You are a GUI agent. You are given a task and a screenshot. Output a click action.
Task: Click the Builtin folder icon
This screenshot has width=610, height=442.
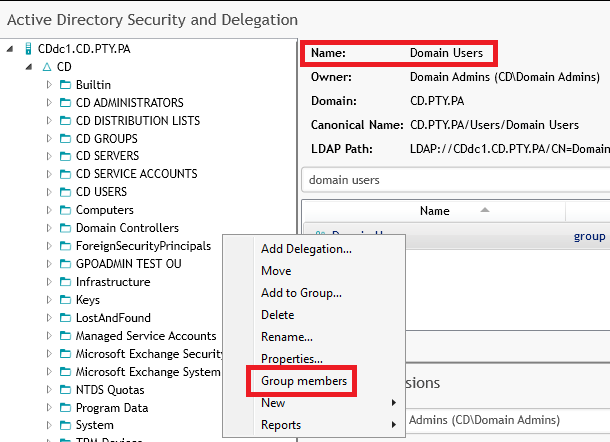tap(65, 84)
